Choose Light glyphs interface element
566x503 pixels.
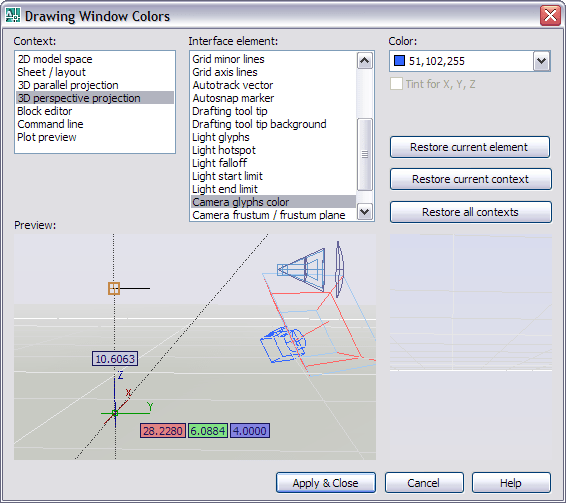point(221,137)
